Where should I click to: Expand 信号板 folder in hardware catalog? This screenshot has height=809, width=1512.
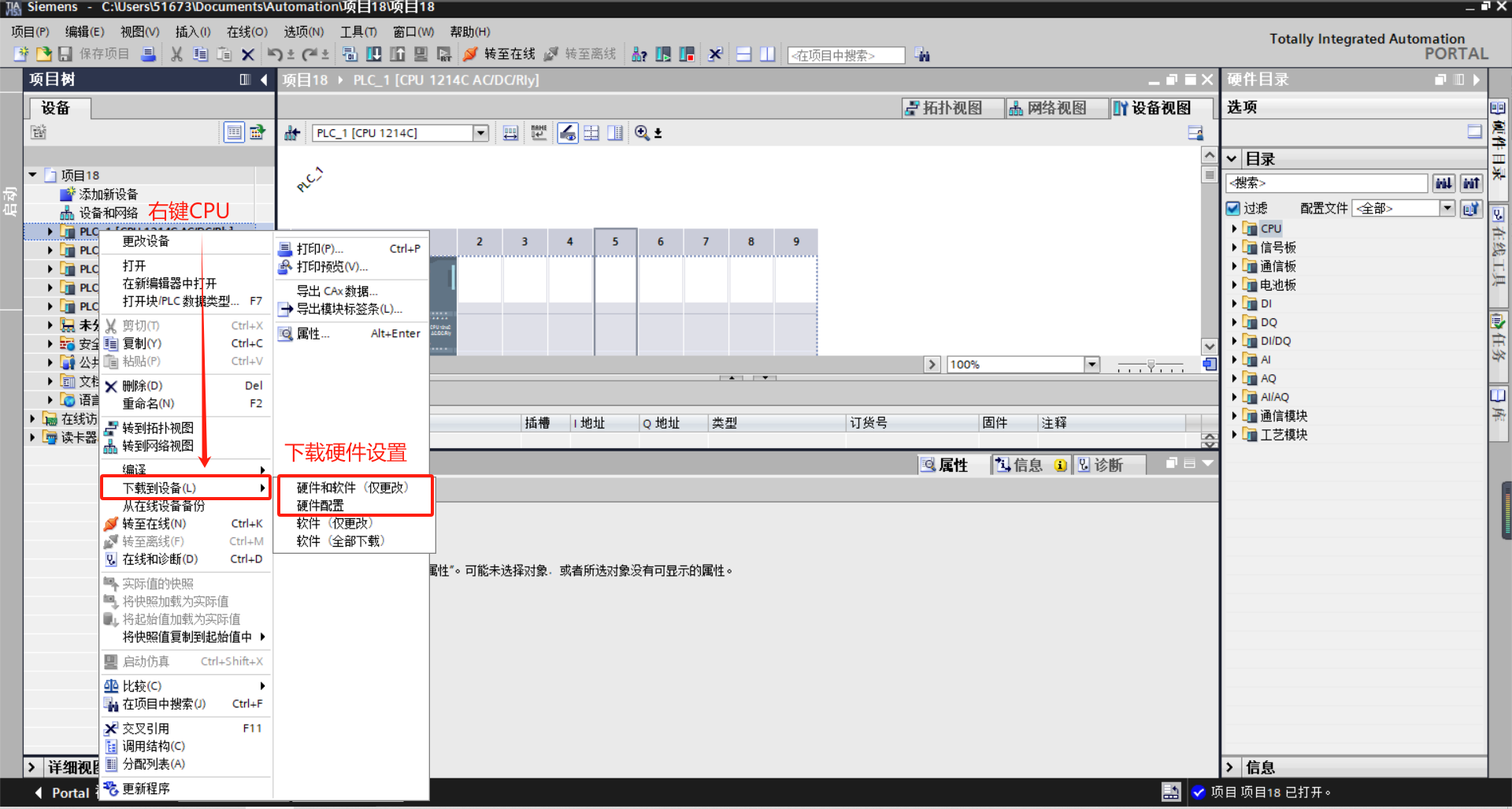(1234, 247)
